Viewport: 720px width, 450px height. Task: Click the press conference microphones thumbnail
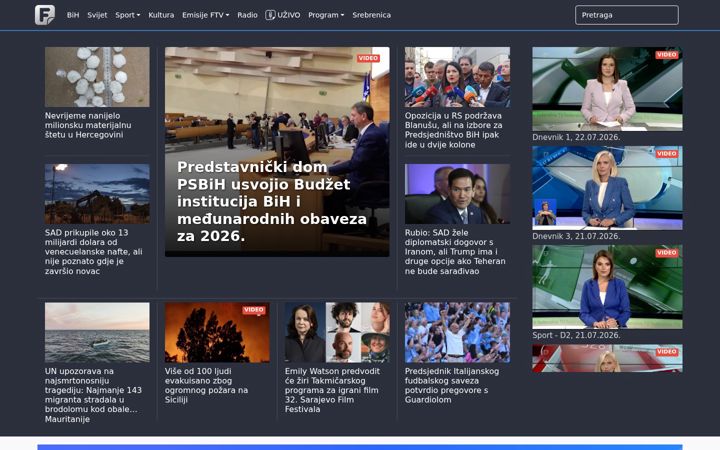[457, 77]
